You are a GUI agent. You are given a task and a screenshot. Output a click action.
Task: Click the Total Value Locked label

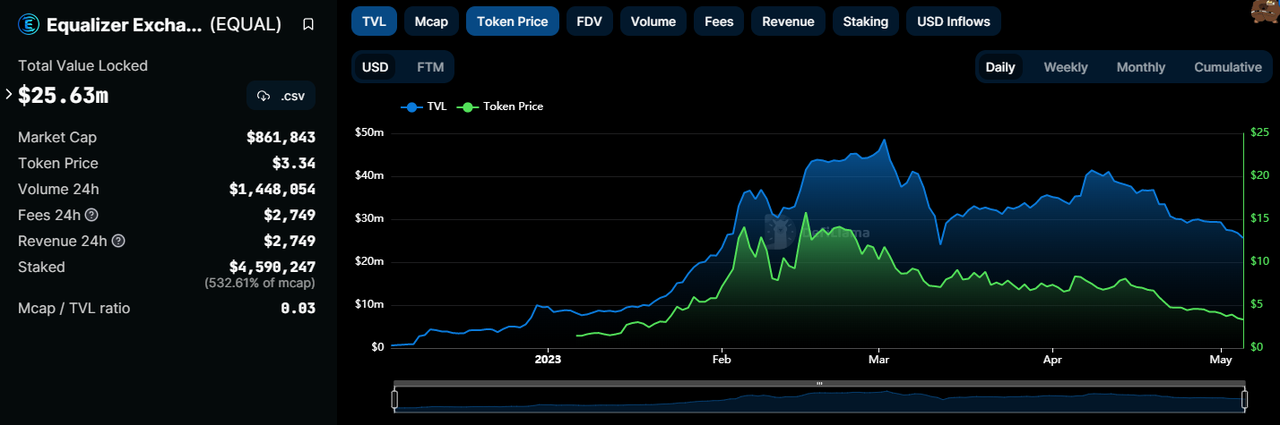[83, 66]
